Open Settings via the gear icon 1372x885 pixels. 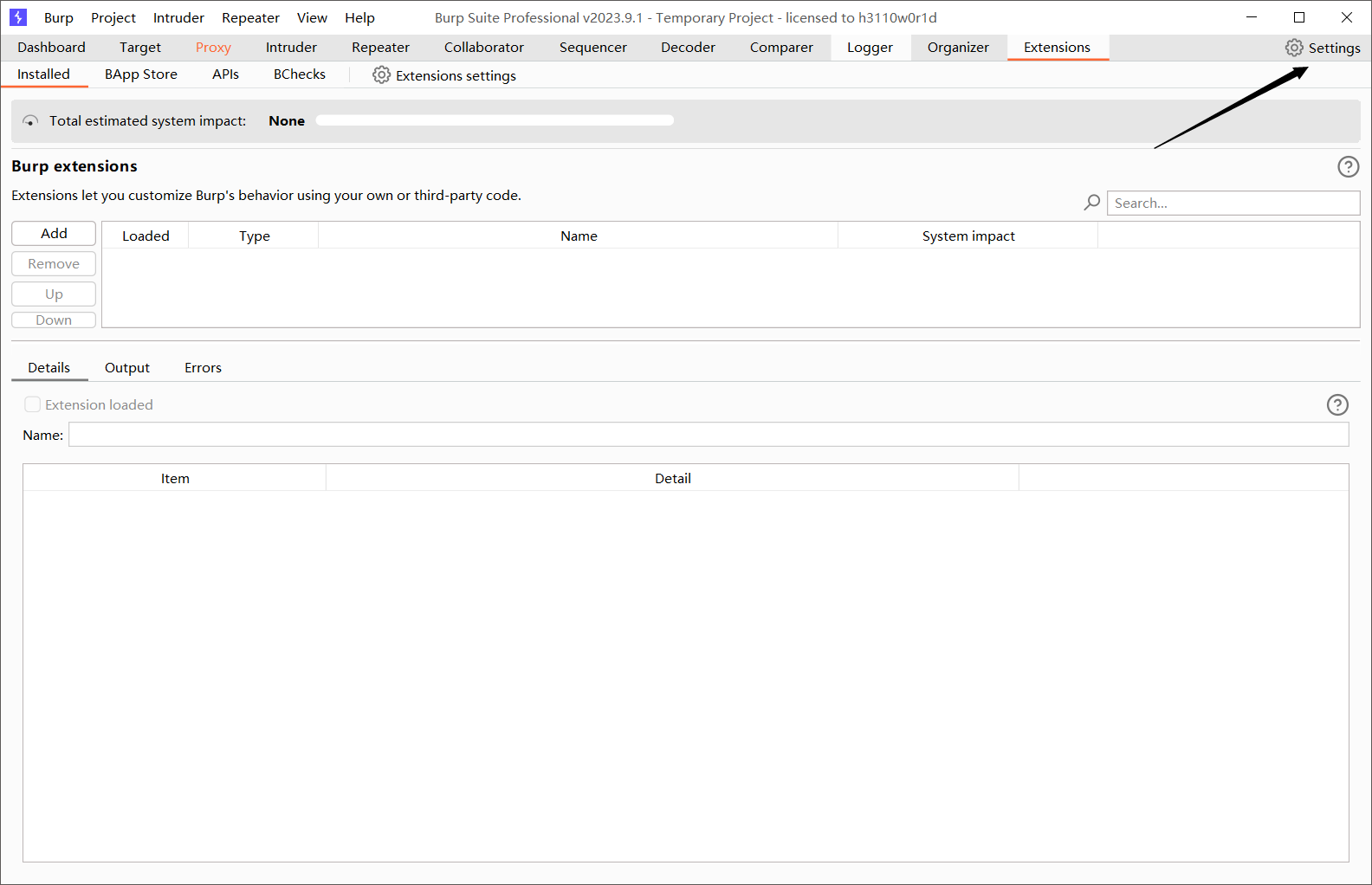1294,48
